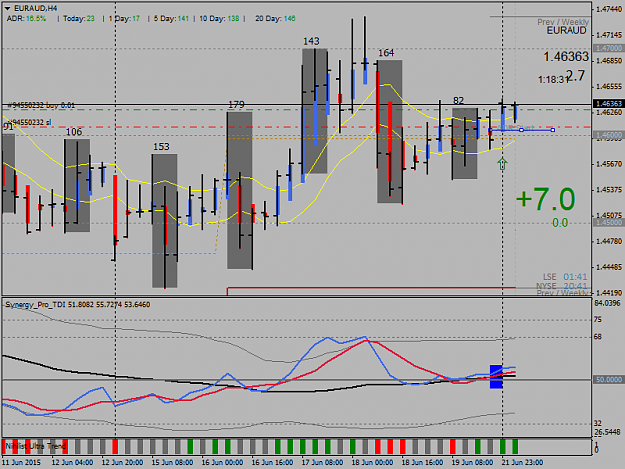This screenshot has height=469, width=625.
Task: Click the 26.5448 value on TDI axis
Action: (x=607, y=432)
